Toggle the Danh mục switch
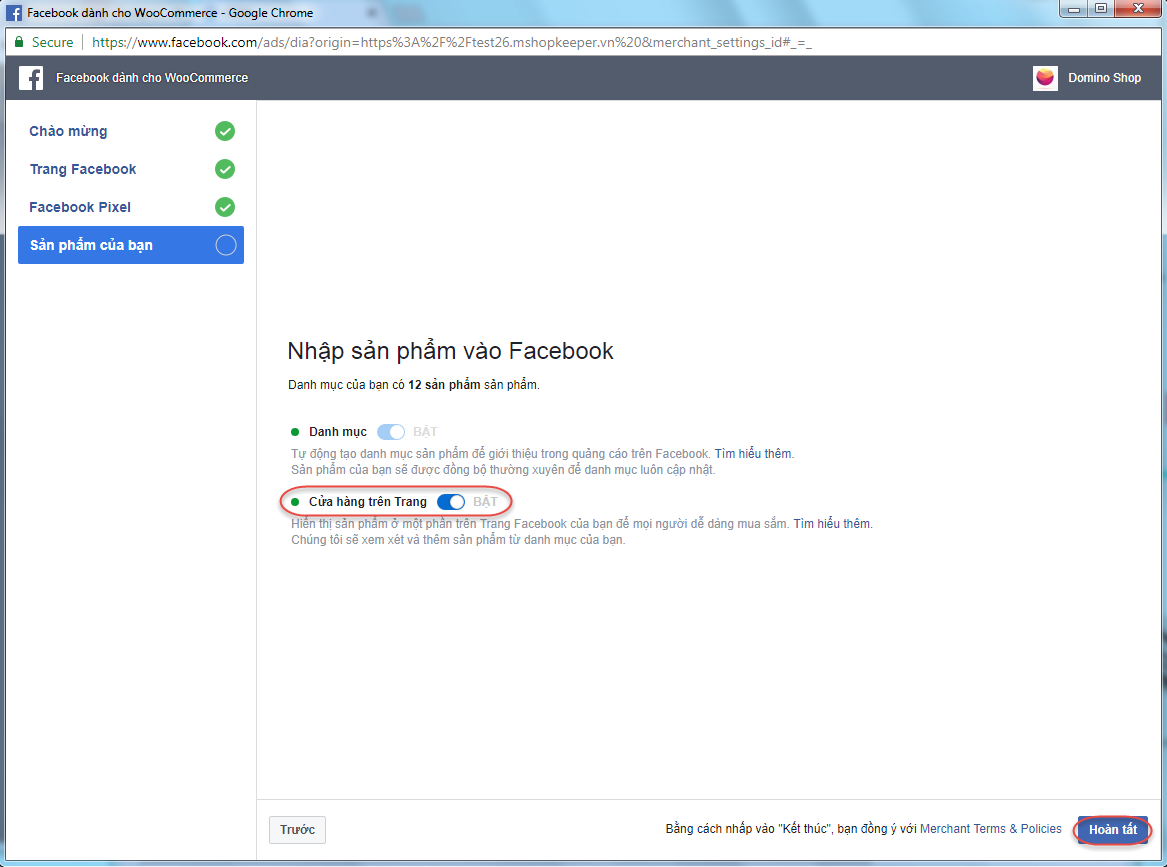 click(391, 432)
